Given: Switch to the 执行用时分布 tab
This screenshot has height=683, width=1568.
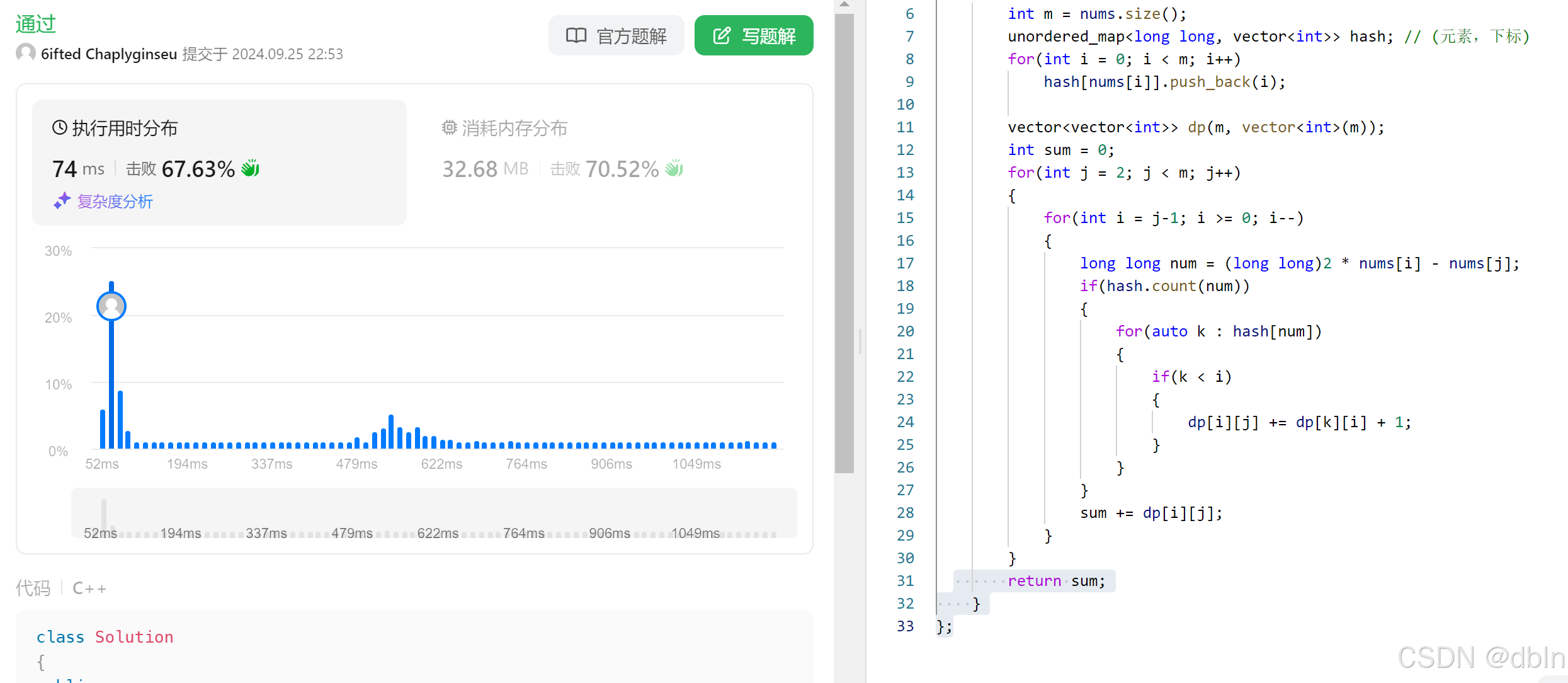Looking at the screenshot, I should (125, 129).
